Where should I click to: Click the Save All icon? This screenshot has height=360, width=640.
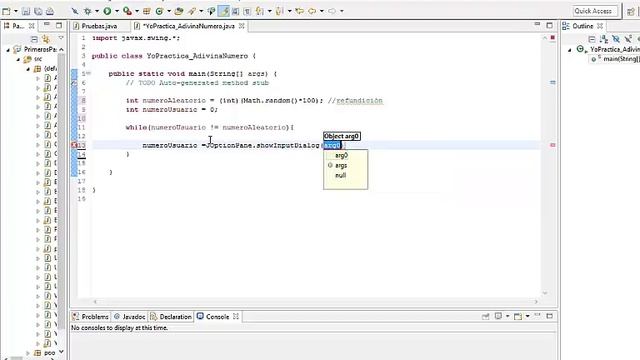(x=38, y=11)
